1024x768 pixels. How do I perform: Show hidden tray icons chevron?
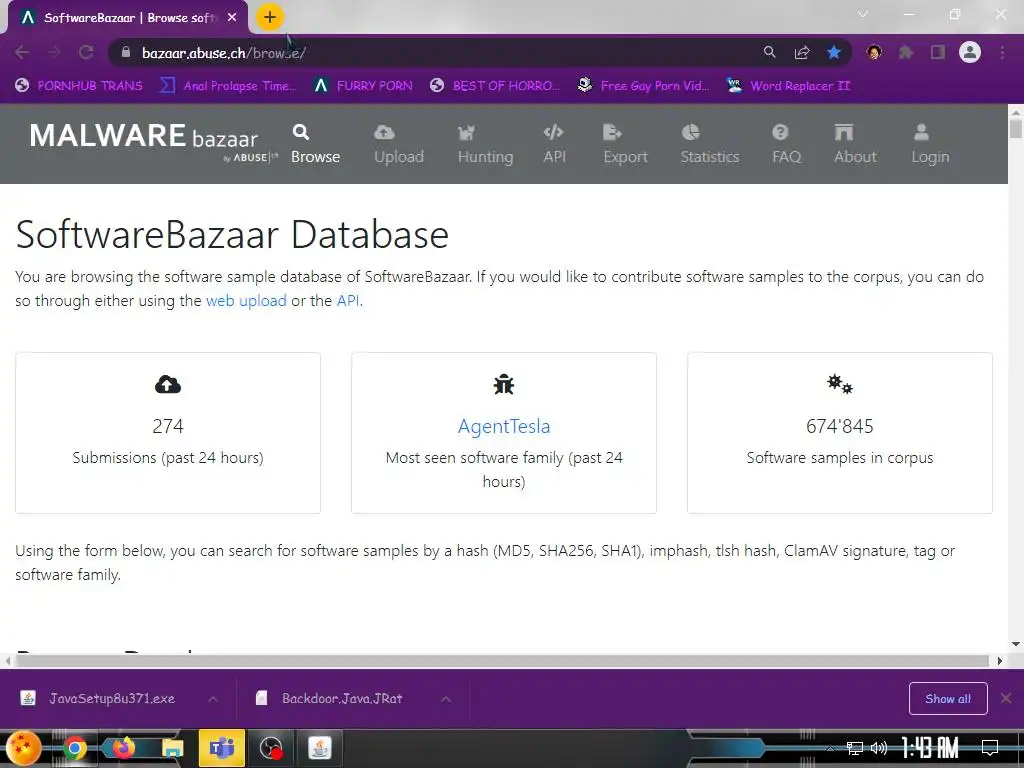point(829,748)
